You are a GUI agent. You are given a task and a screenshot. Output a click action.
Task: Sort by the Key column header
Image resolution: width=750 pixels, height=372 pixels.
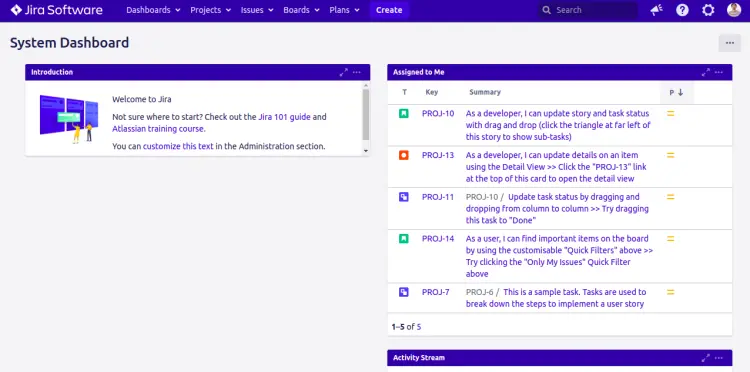point(431,92)
